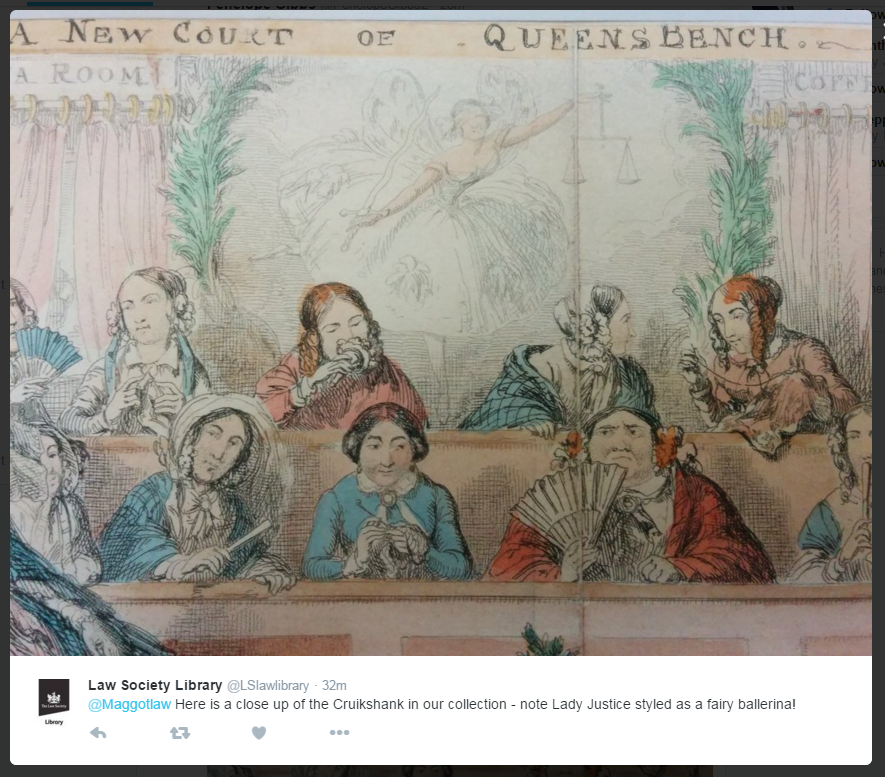Open the 32m tweet timestamp
The height and width of the screenshot is (777, 885).
click(334, 686)
